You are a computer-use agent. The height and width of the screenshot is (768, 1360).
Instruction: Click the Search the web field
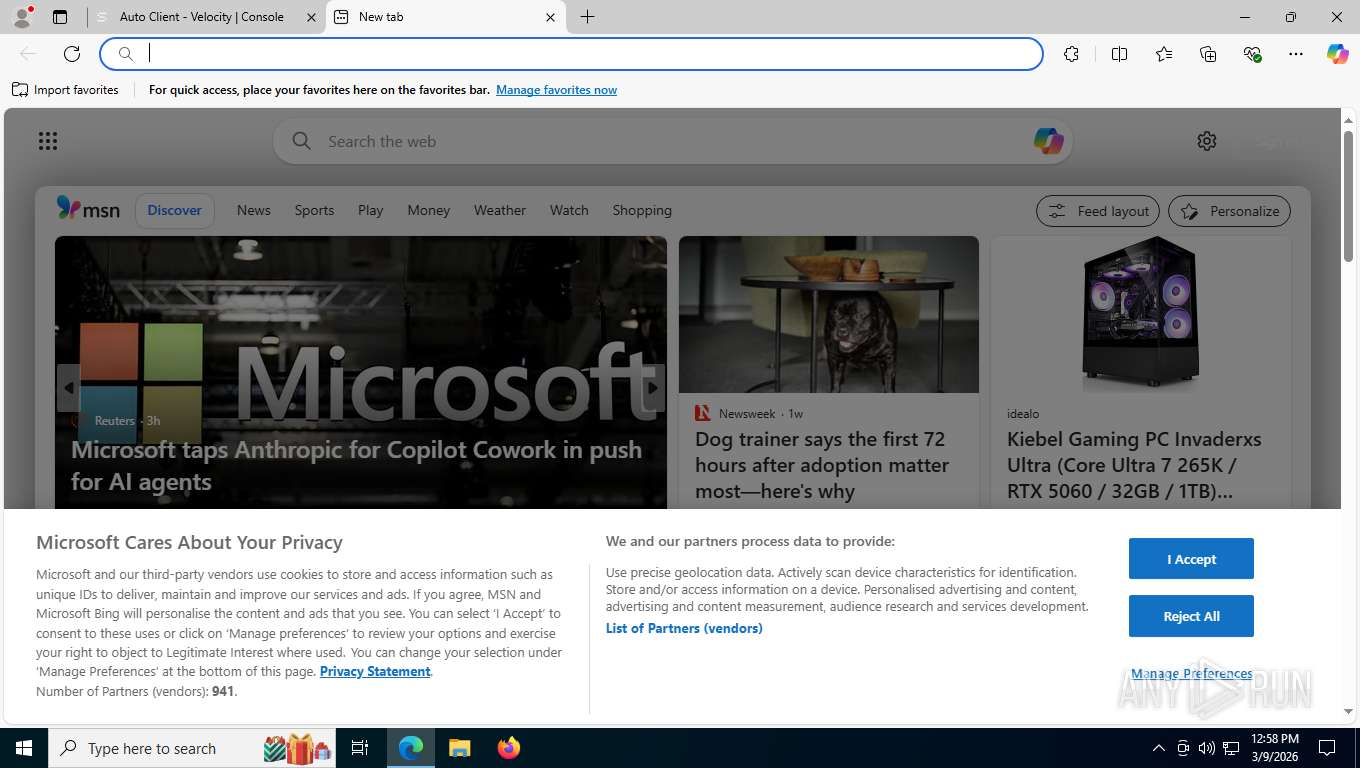click(x=672, y=141)
